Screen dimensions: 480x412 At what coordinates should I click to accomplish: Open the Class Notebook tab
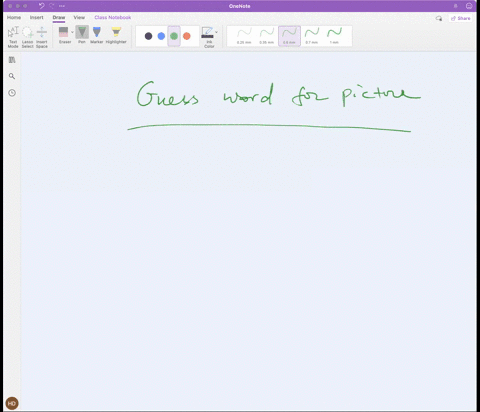click(x=113, y=17)
